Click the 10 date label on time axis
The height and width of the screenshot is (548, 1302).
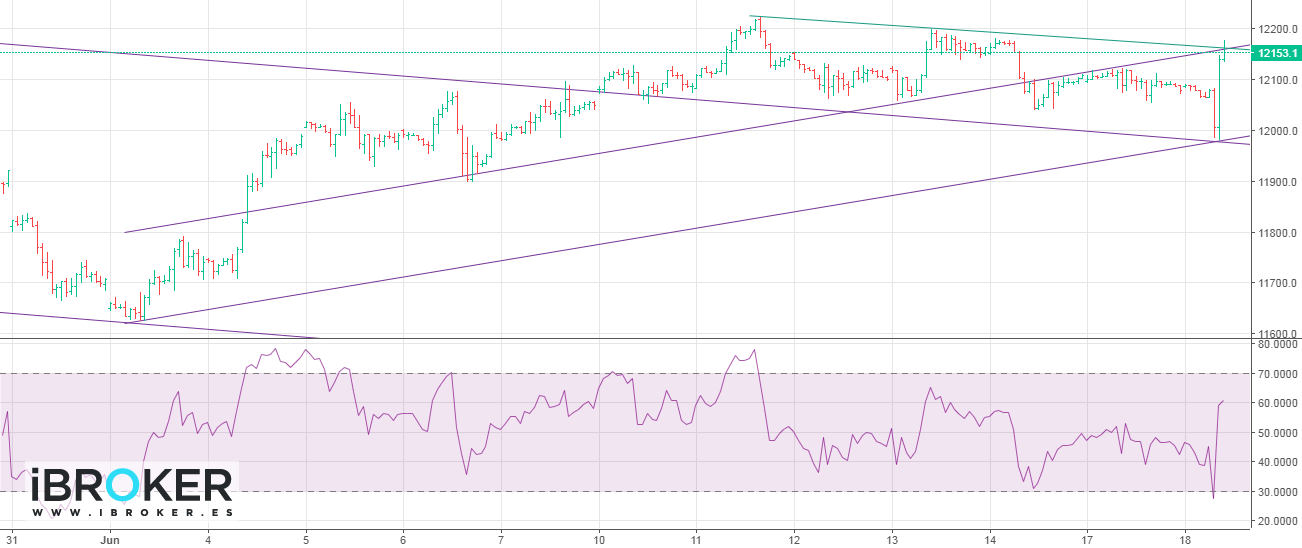(x=599, y=538)
